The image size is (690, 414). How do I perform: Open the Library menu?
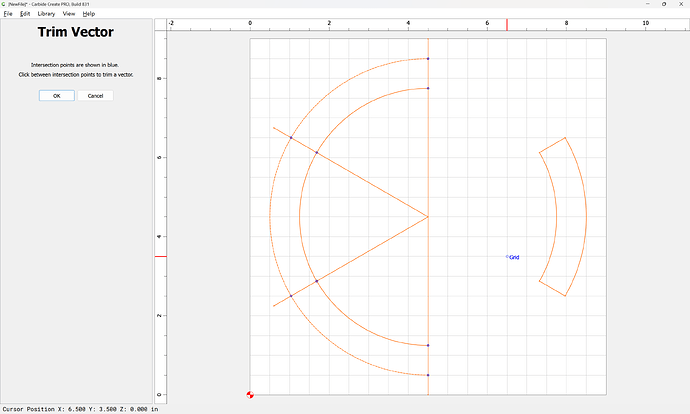[x=46, y=14]
